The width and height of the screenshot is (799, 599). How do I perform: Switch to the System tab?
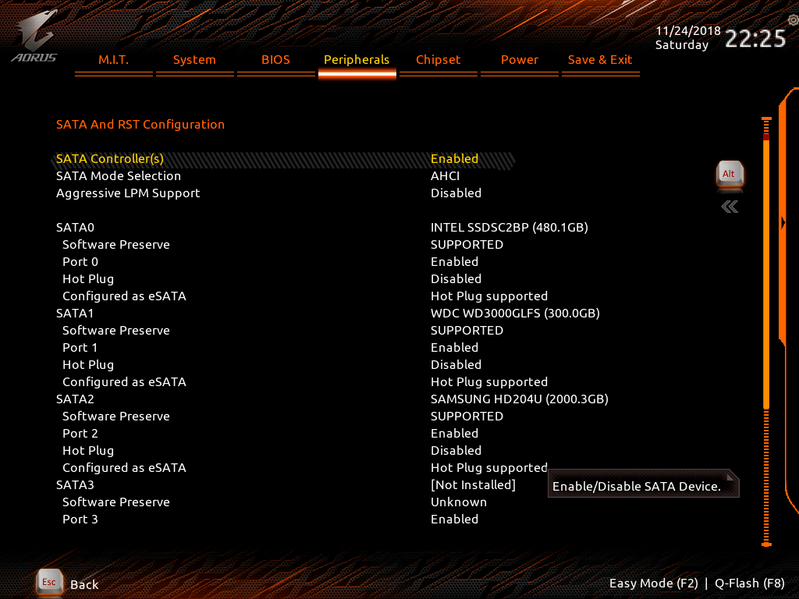click(x=194, y=60)
